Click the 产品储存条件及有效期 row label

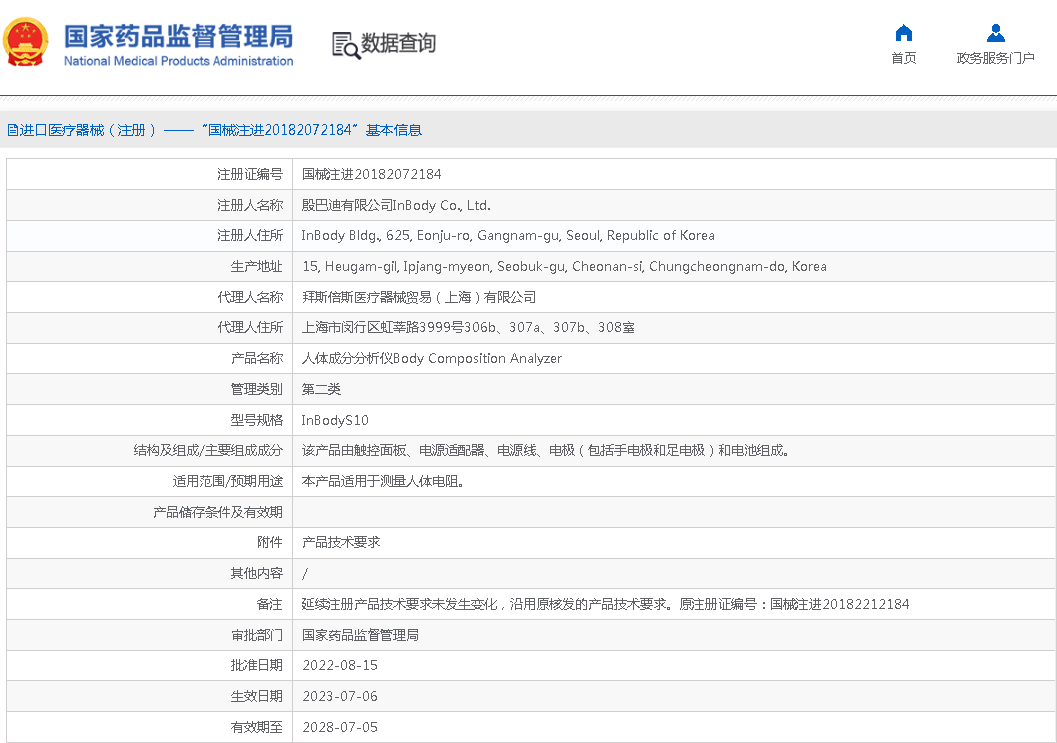point(218,512)
